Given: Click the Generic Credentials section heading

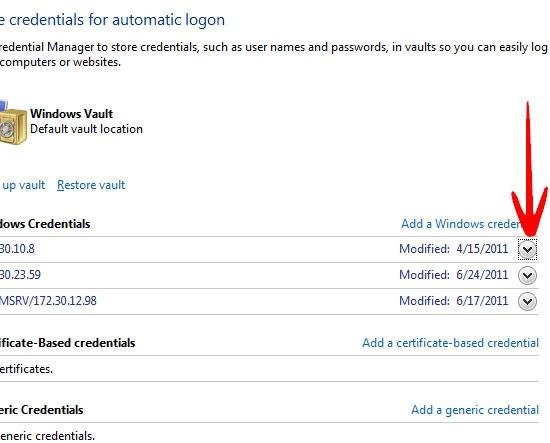Looking at the screenshot, I should click(x=41, y=410).
